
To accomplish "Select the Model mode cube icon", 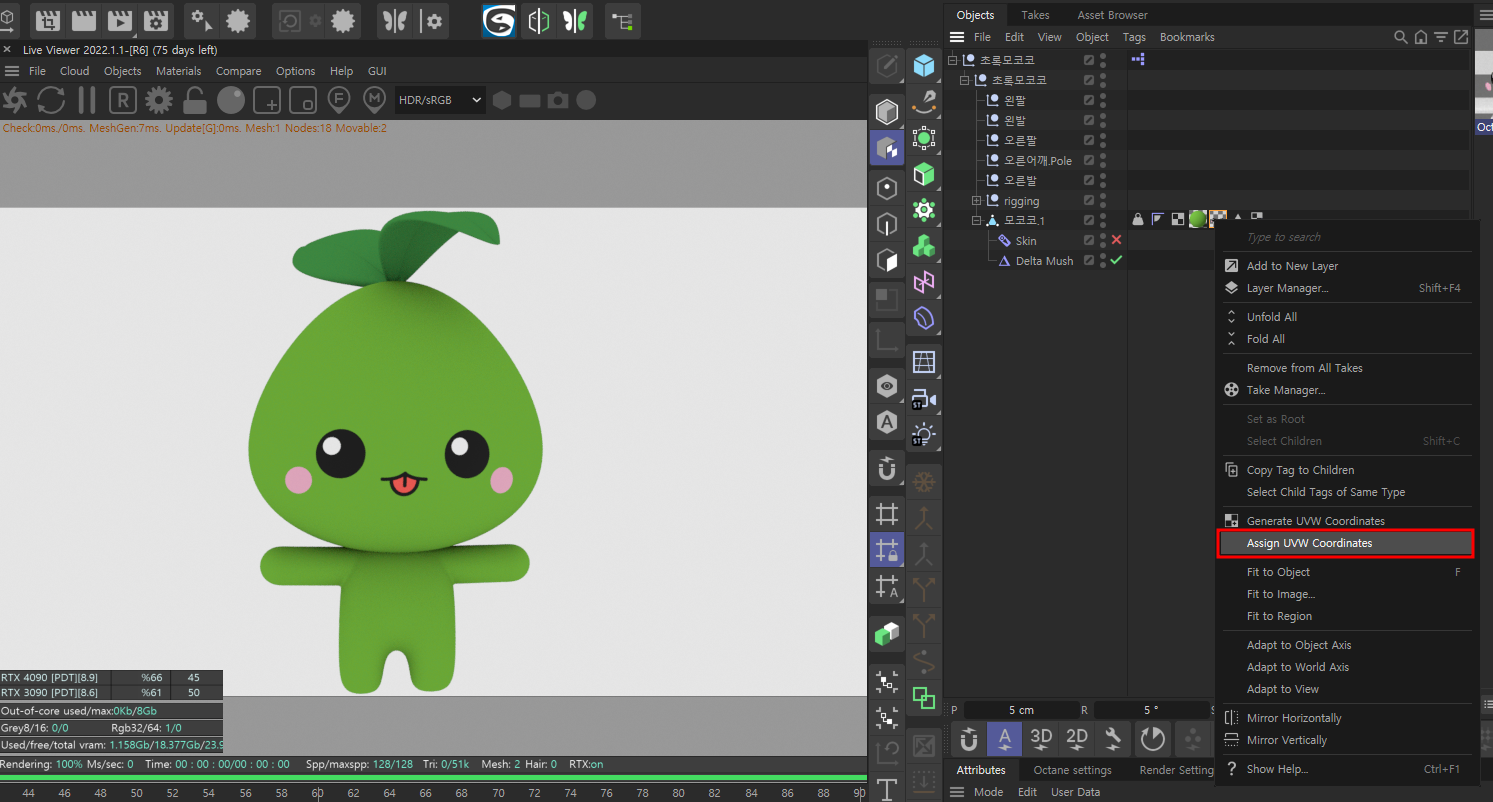I will (886, 111).
